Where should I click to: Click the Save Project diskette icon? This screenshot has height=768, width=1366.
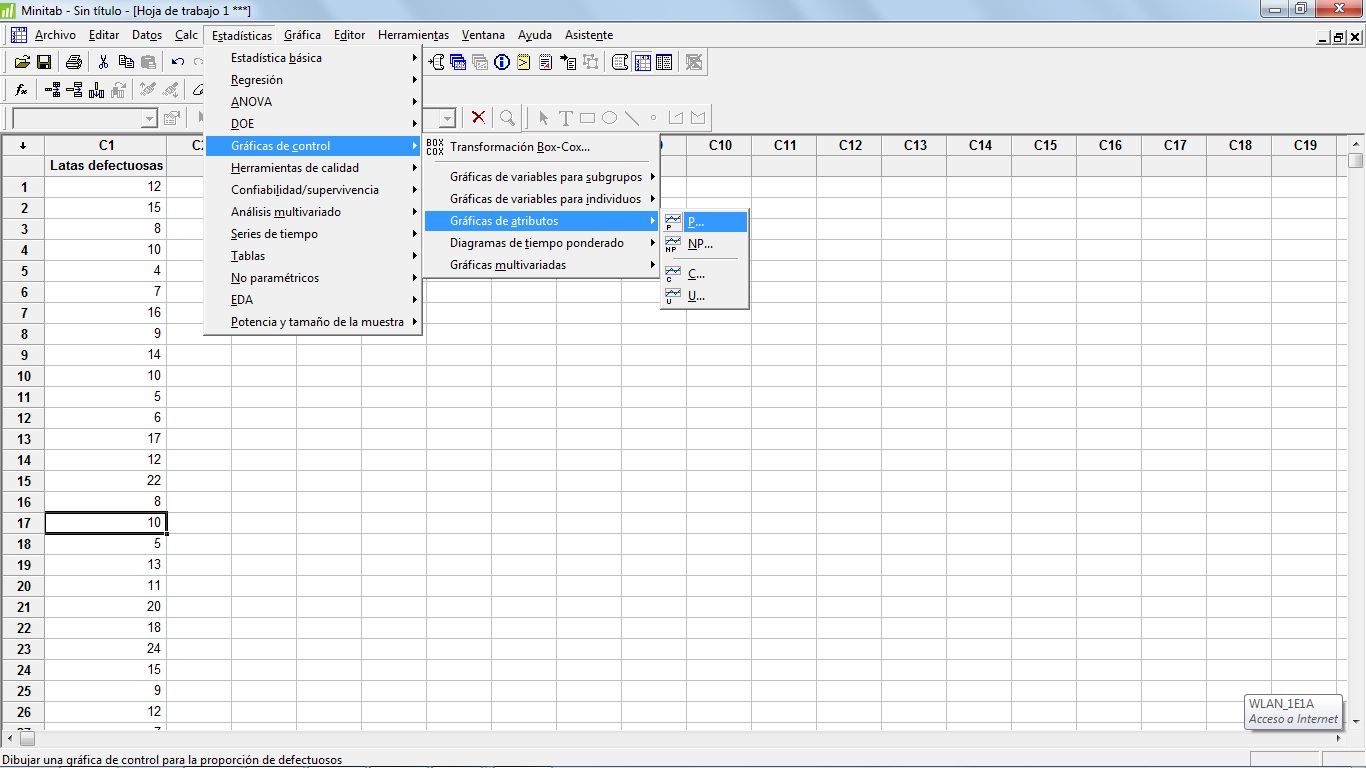44,62
